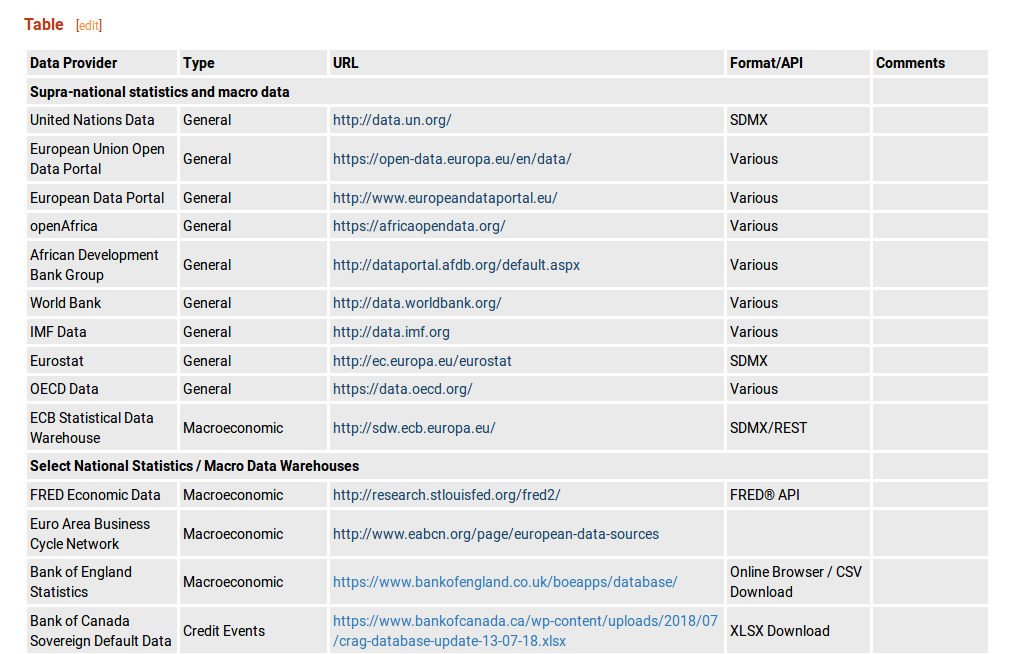Open the United Nations Data URL
Image resolution: width=1017 pixels, height=654 pixels.
pyautogui.click(x=390, y=119)
